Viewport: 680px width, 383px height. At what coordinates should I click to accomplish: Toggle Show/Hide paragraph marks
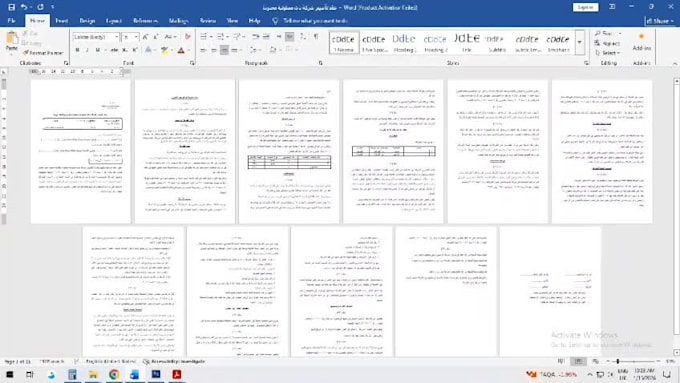coord(316,37)
